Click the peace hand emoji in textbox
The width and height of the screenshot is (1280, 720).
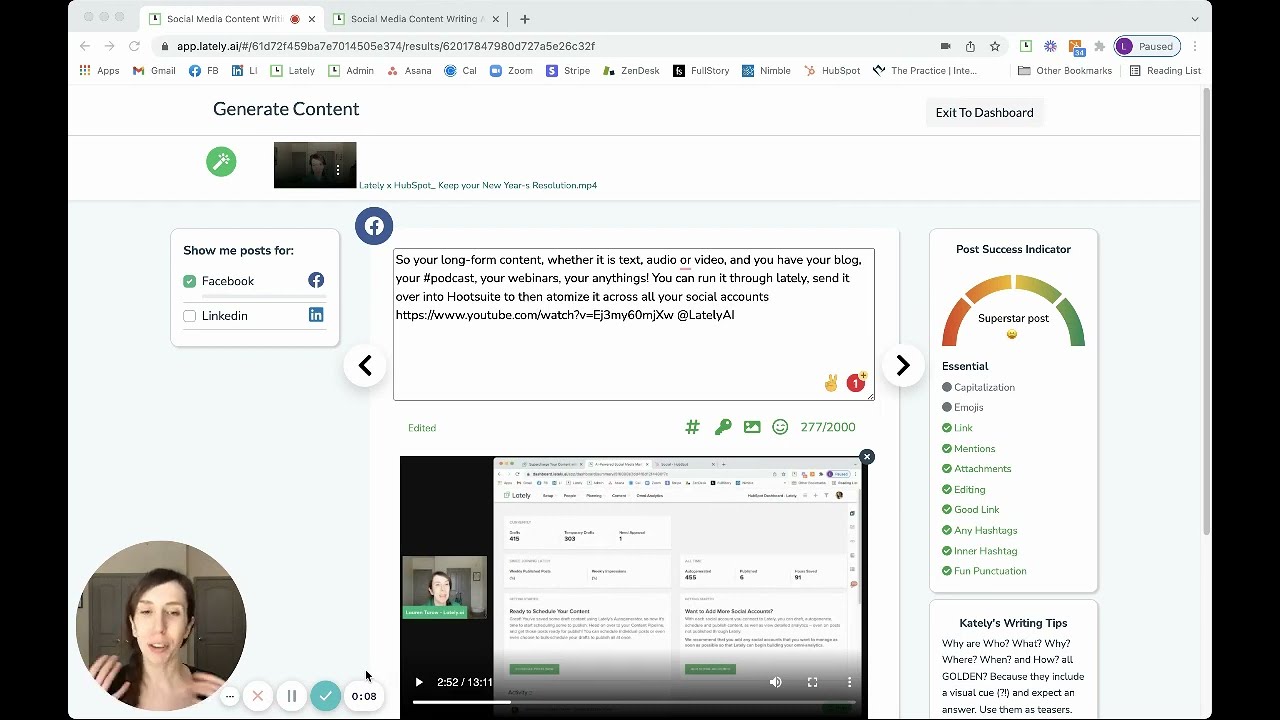point(831,383)
